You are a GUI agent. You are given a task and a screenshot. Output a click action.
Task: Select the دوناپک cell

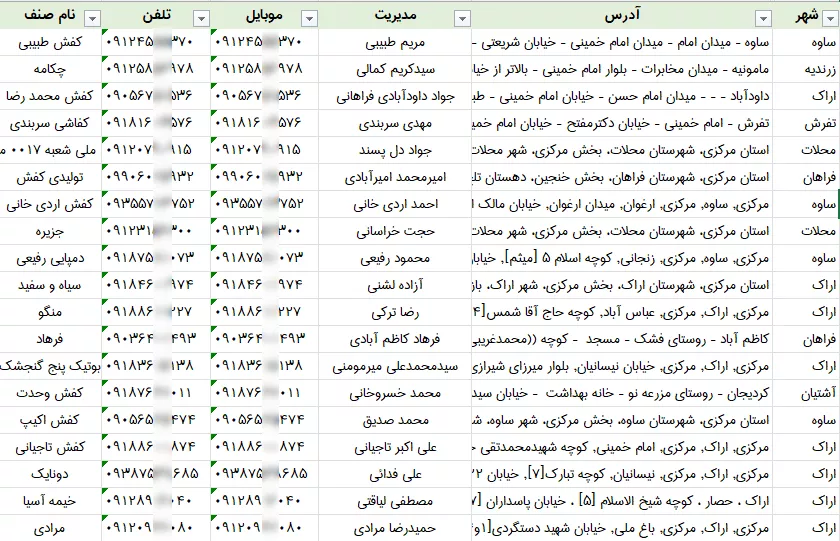pos(50,474)
